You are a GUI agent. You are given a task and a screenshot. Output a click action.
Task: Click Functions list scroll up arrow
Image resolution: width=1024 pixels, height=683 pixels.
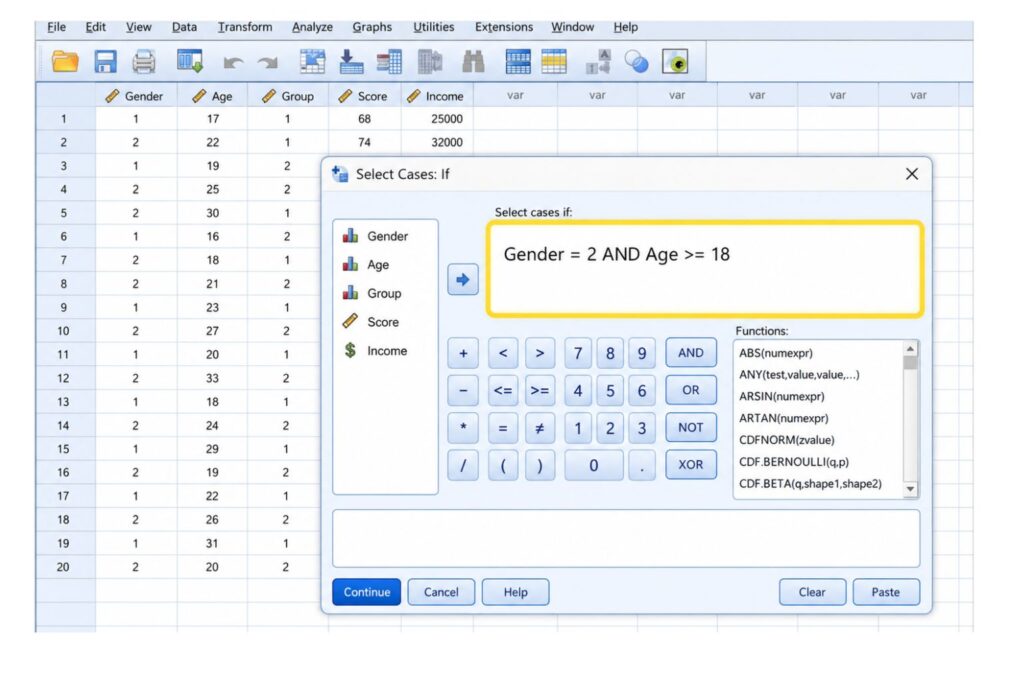point(910,349)
